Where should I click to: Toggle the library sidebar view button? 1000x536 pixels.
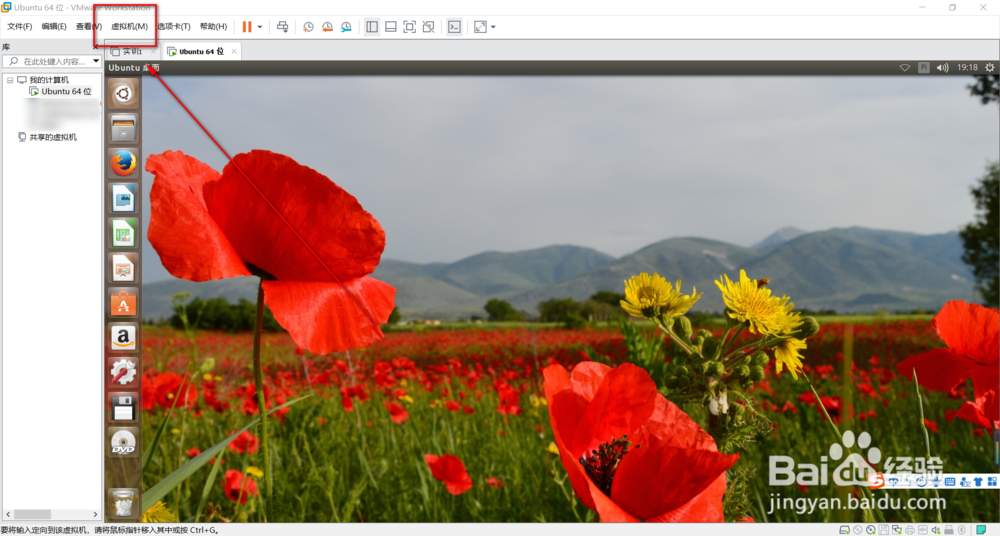coord(372,27)
